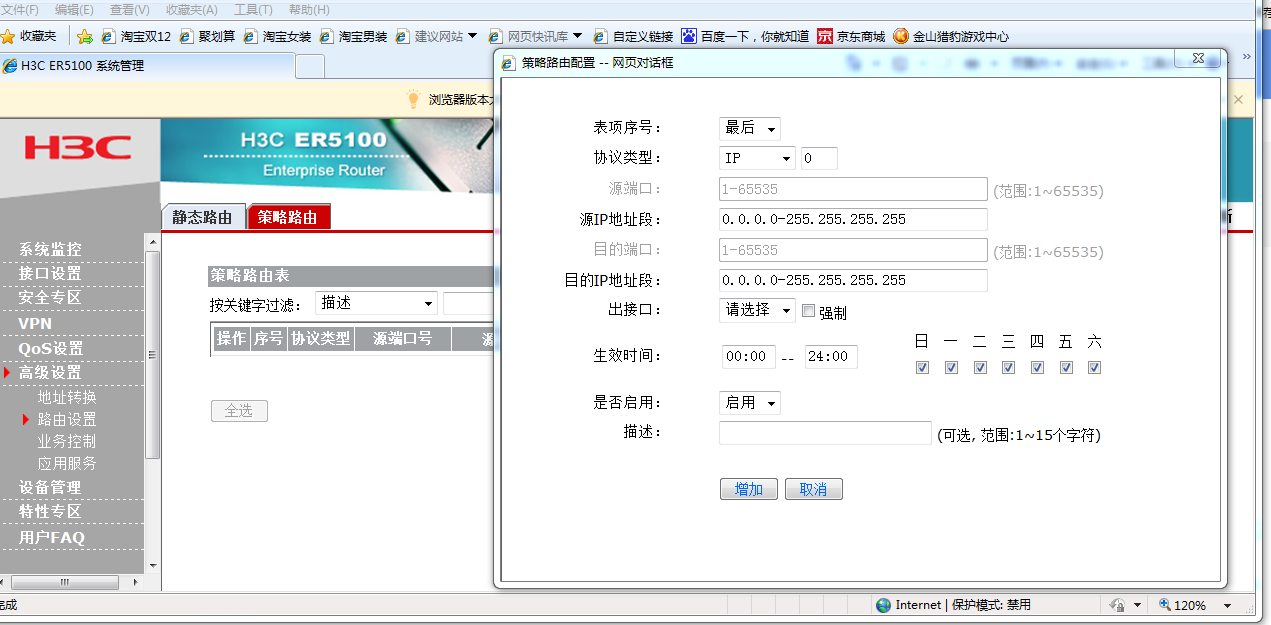Open the 是否启用 dropdown showing 启用
Image resolution: width=1271 pixels, height=625 pixels.
749,402
